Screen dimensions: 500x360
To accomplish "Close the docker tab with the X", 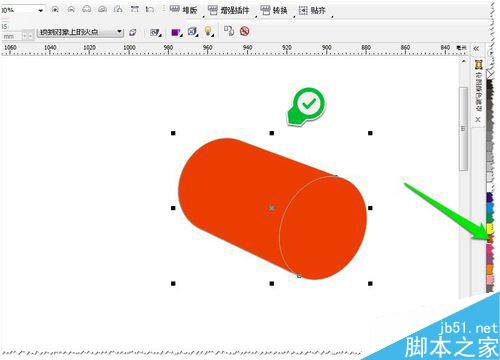I will click(x=478, y=119).
